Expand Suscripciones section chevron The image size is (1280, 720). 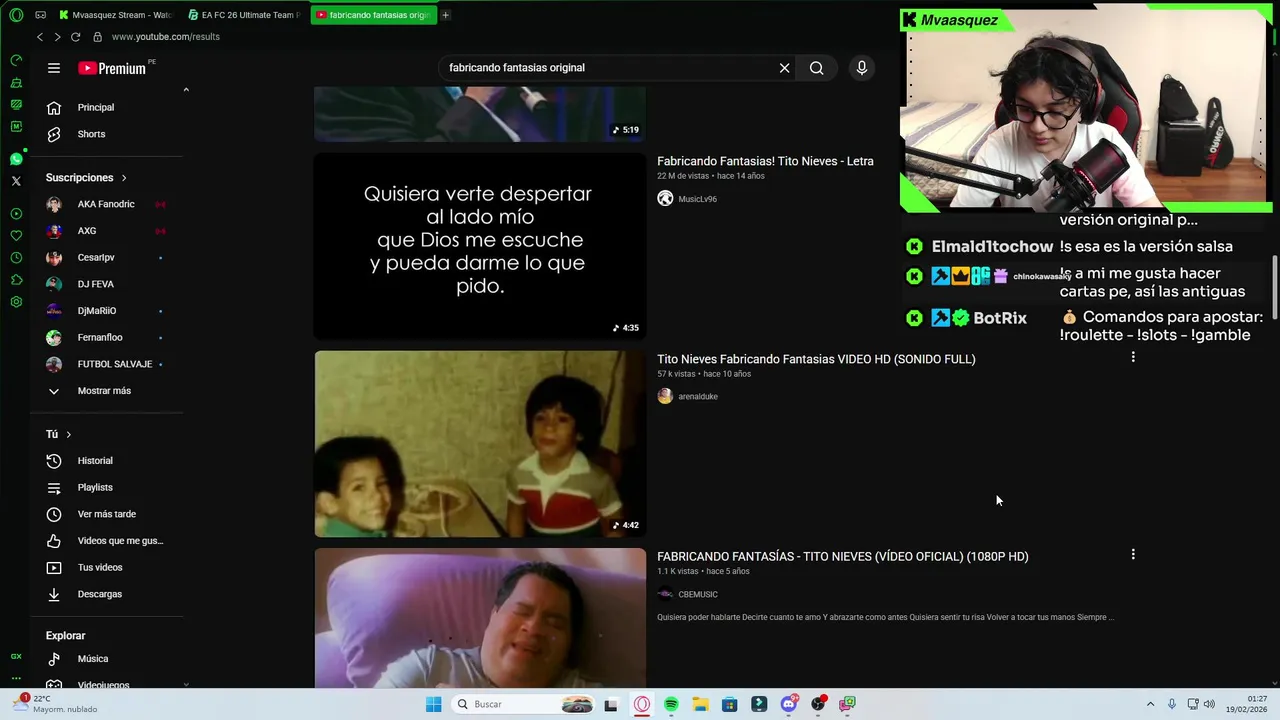[124, 178]
